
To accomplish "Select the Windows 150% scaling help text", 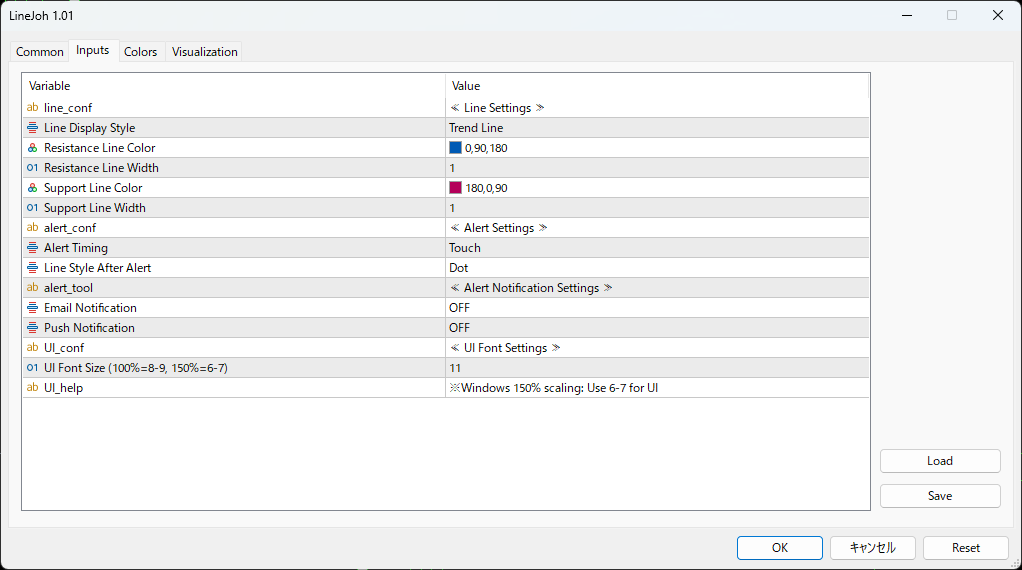I will pyautogui.click(x=553, y=388).
